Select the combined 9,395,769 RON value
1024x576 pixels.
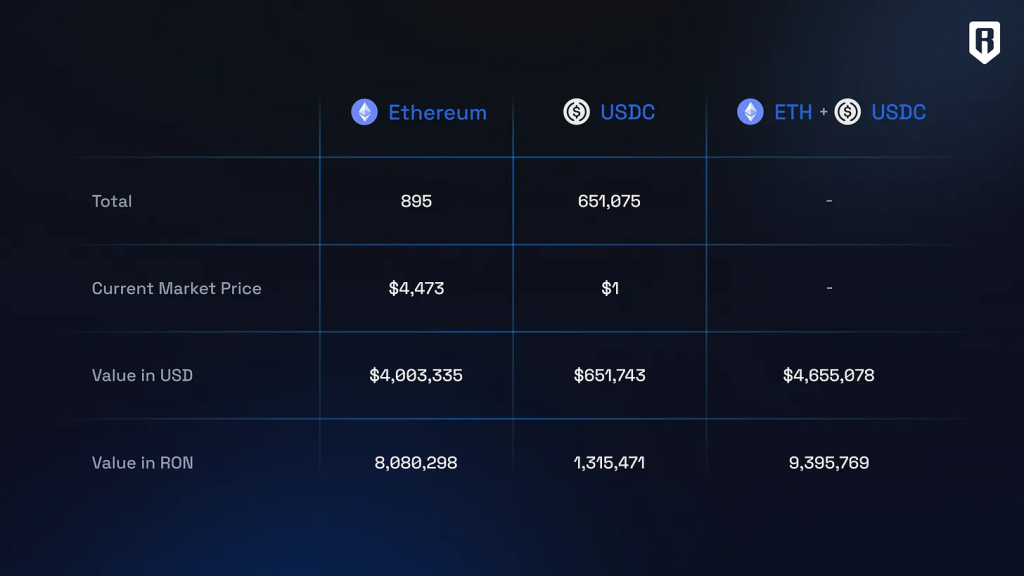point(829,462)
